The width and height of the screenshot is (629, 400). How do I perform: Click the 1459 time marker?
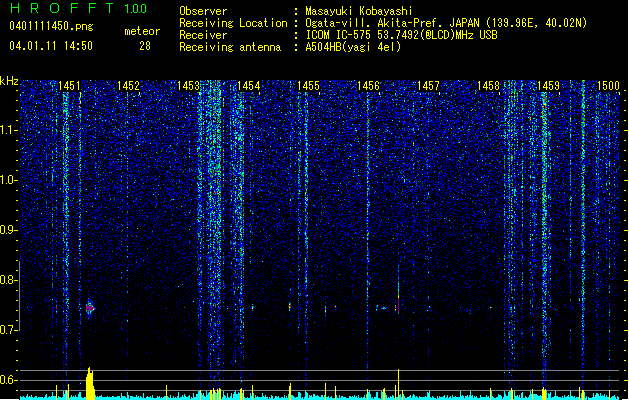pyautogui.click(x=548, y=86)
